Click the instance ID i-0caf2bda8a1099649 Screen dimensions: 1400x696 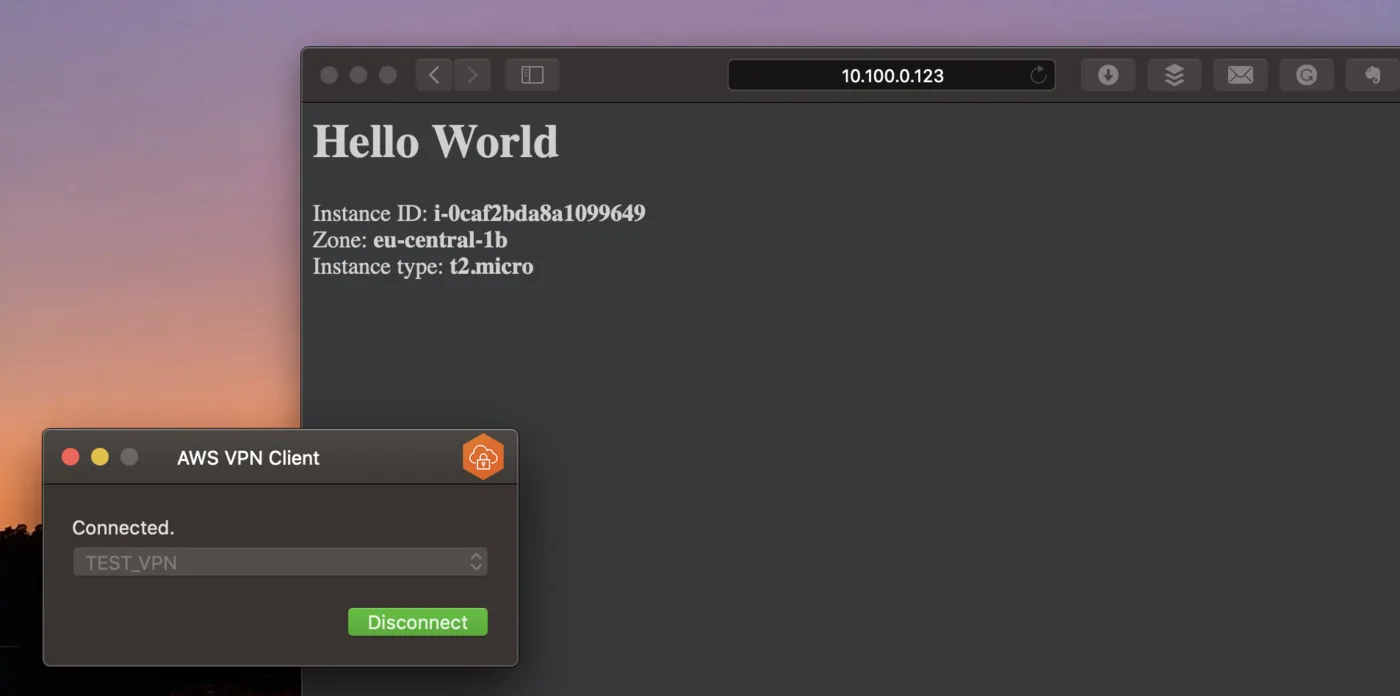539,213
